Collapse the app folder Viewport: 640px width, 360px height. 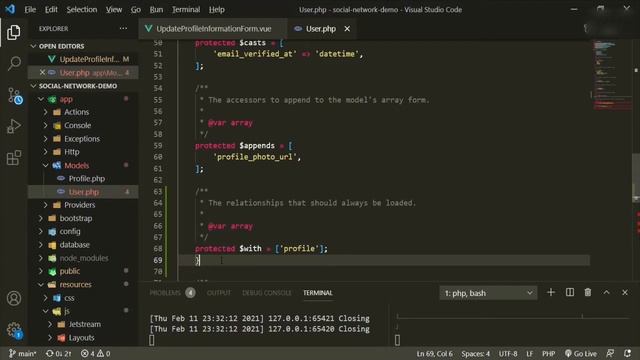(41, 99)
